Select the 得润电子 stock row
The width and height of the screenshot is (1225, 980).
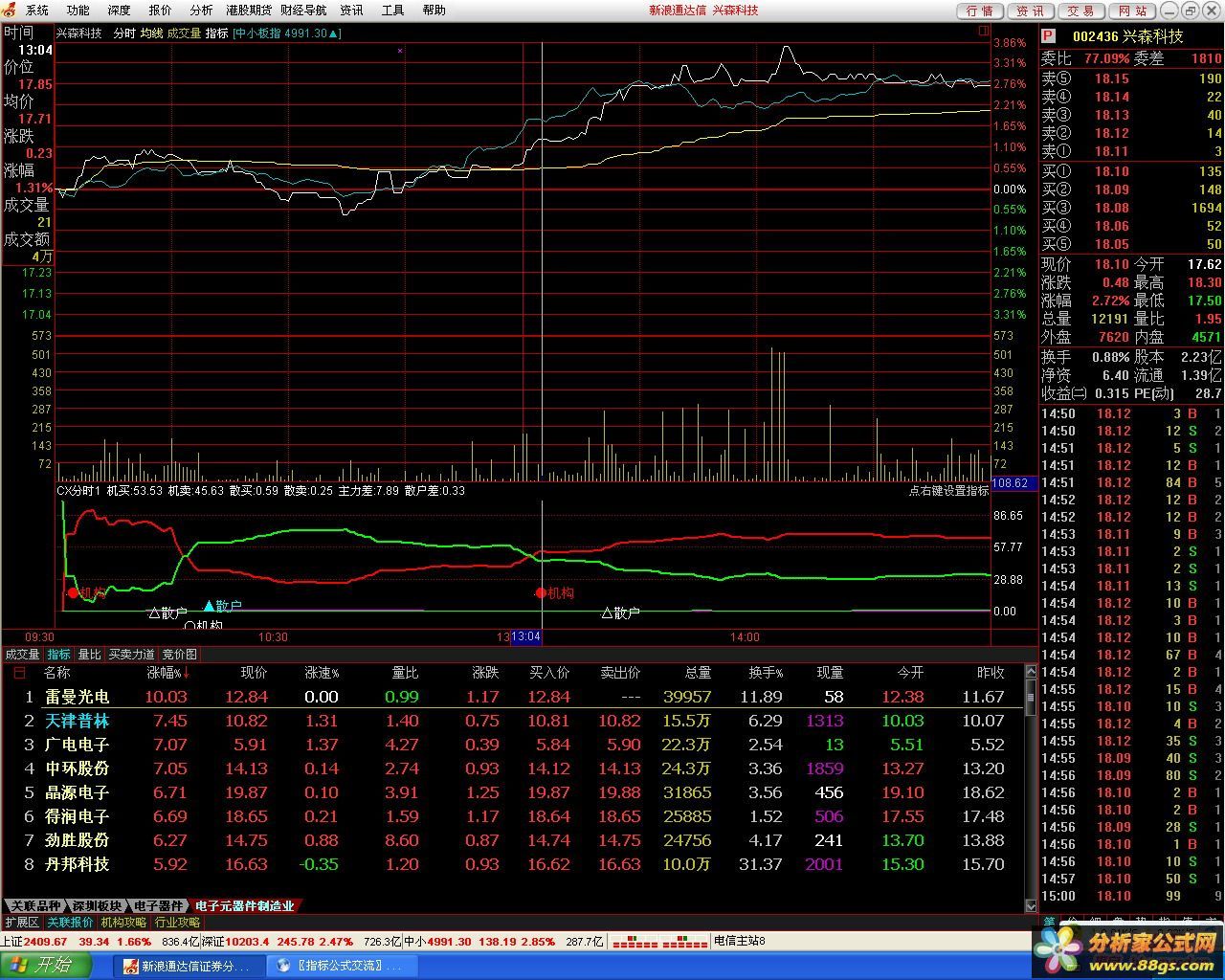(x=512, y=816)
